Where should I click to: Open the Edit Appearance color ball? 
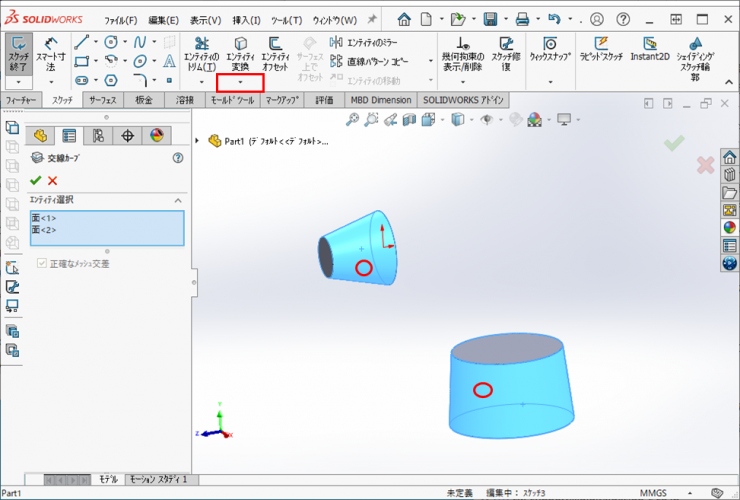coord(535,120)
